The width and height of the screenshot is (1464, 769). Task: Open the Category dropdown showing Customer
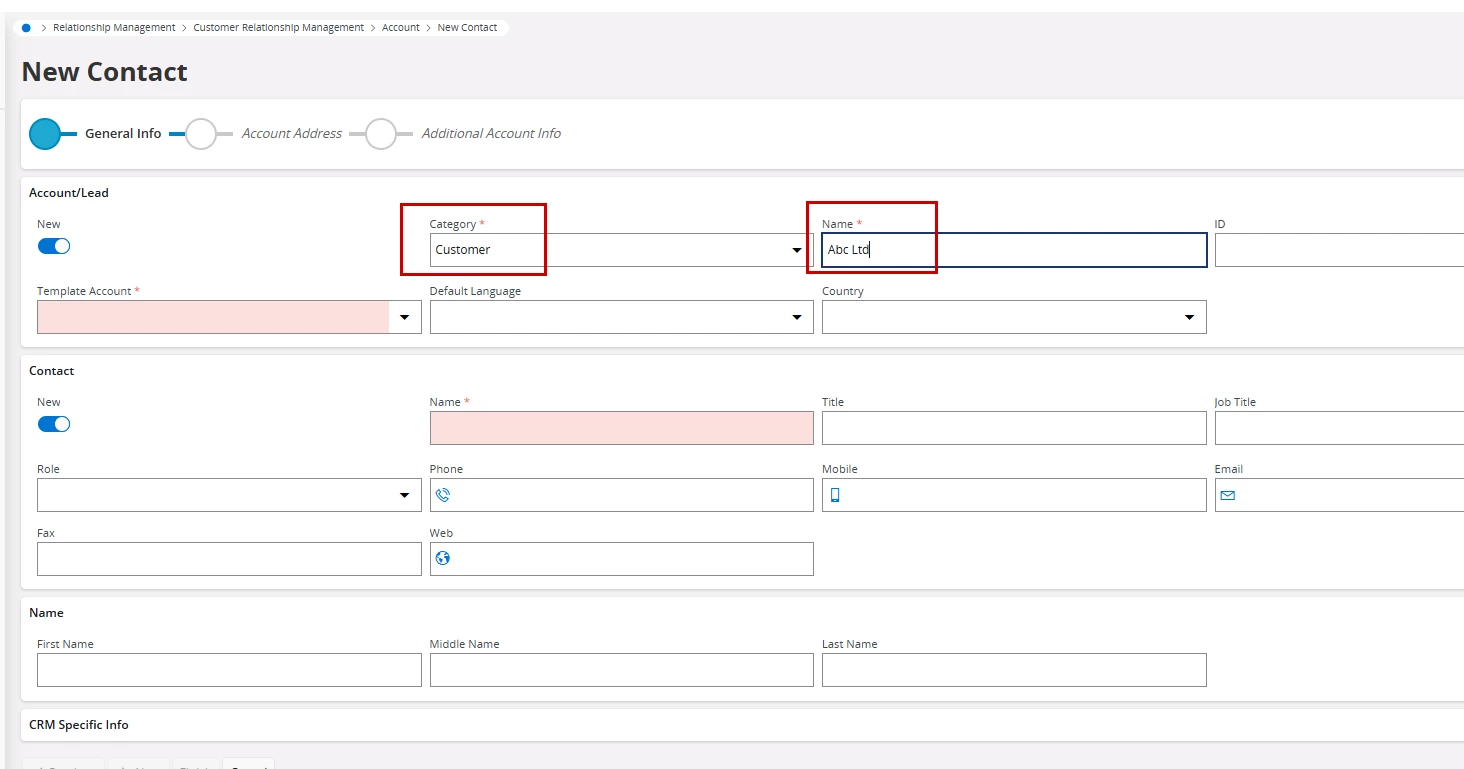(x=797, y=250)
